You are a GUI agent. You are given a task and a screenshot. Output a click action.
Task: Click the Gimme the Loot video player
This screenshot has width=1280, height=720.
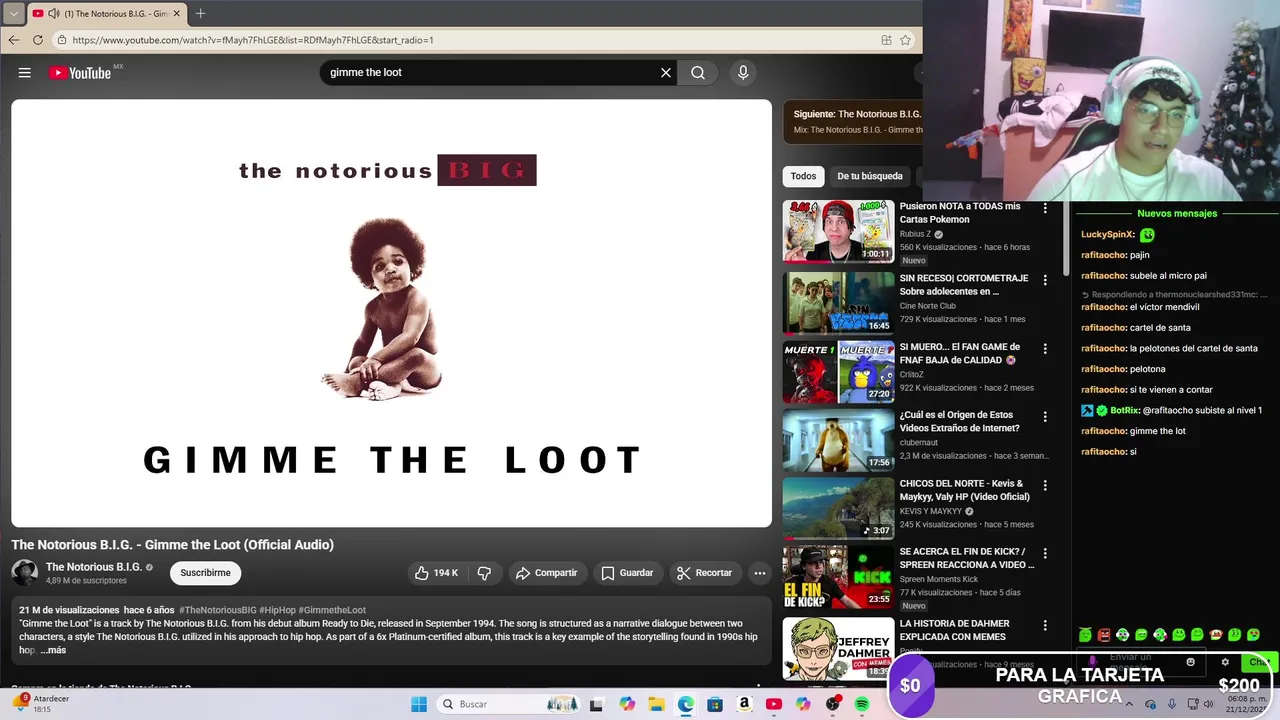[391, 313]
